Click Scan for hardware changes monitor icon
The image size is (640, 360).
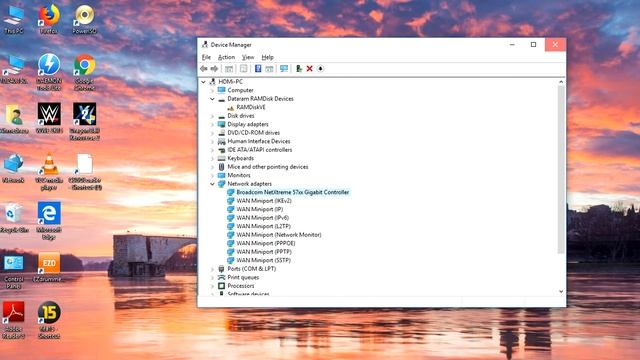click(x=284, y=69)
